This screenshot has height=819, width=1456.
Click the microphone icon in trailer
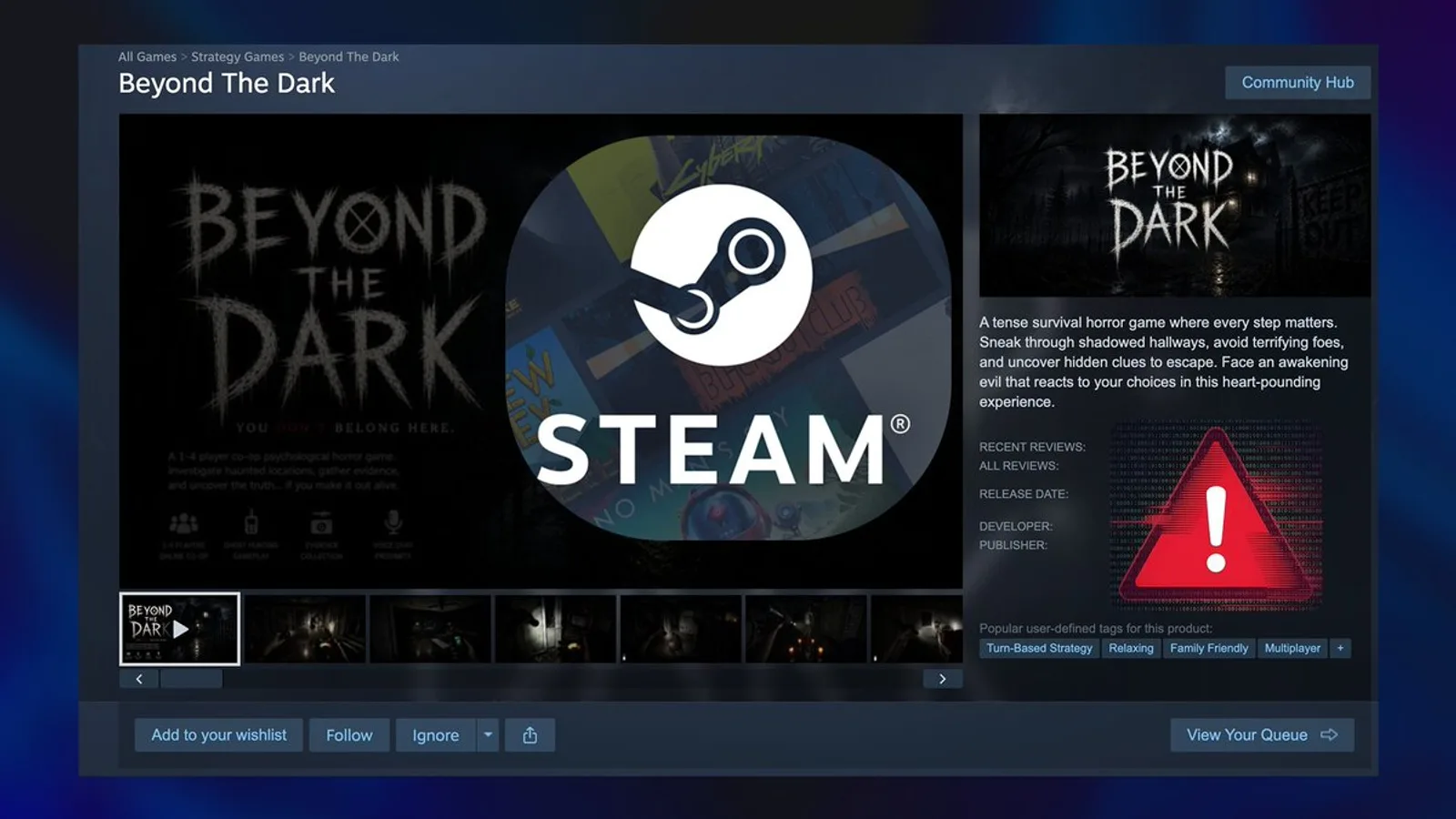point(392,522)
